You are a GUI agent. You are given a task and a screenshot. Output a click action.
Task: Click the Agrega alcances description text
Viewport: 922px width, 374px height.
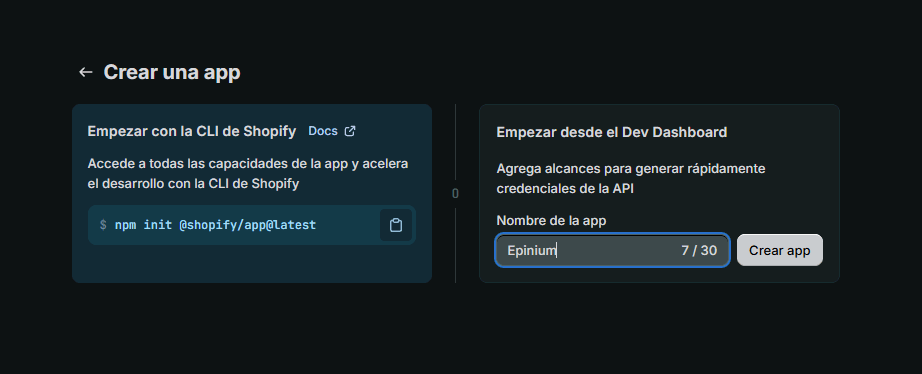tap(631, 179)
